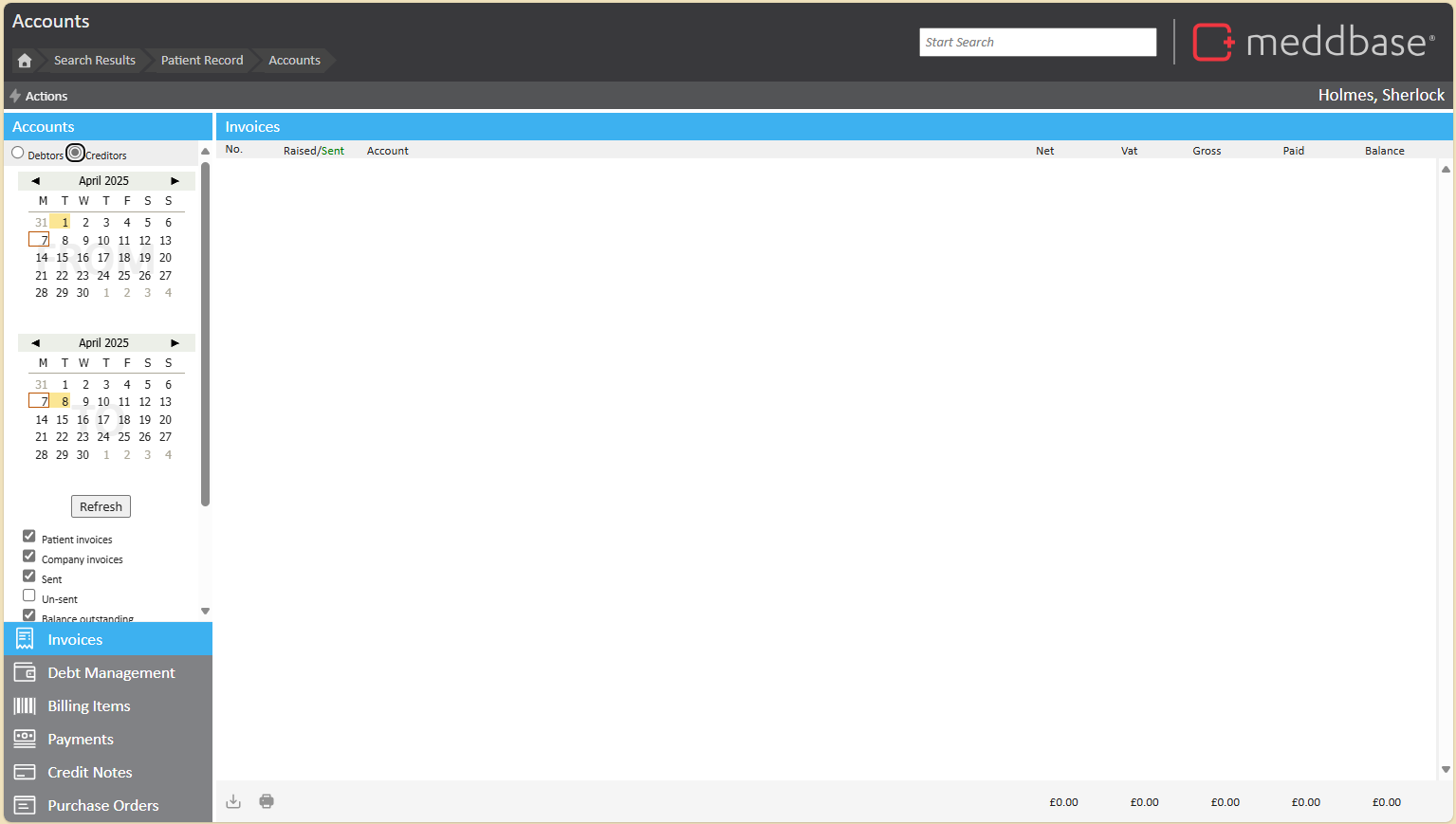Click the Start Search input field
Image resolution: width=1456 pixels, height=824 pixels.
click(x=1037, y=42)
